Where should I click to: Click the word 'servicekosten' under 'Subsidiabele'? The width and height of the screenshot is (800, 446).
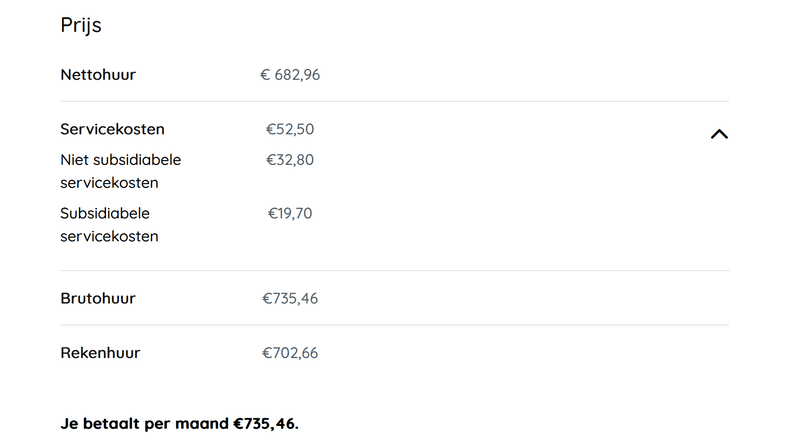tap(109, 237)
